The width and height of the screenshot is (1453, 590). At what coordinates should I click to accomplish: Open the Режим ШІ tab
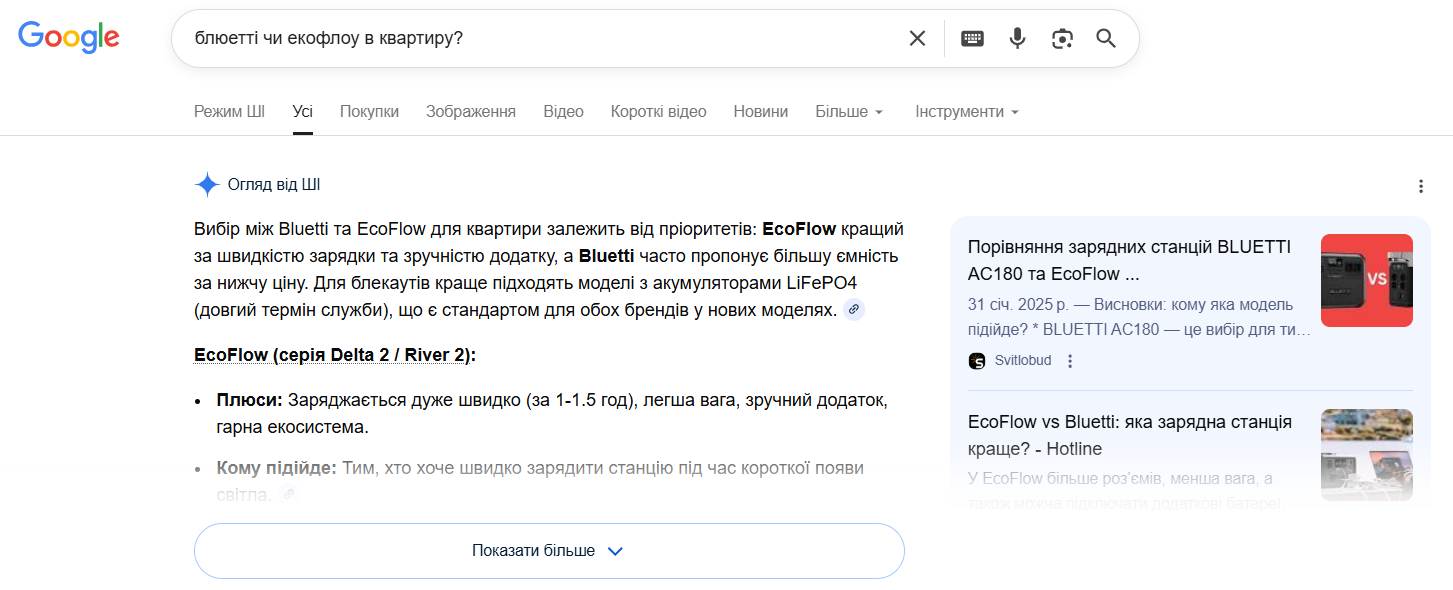pos(229,111)
